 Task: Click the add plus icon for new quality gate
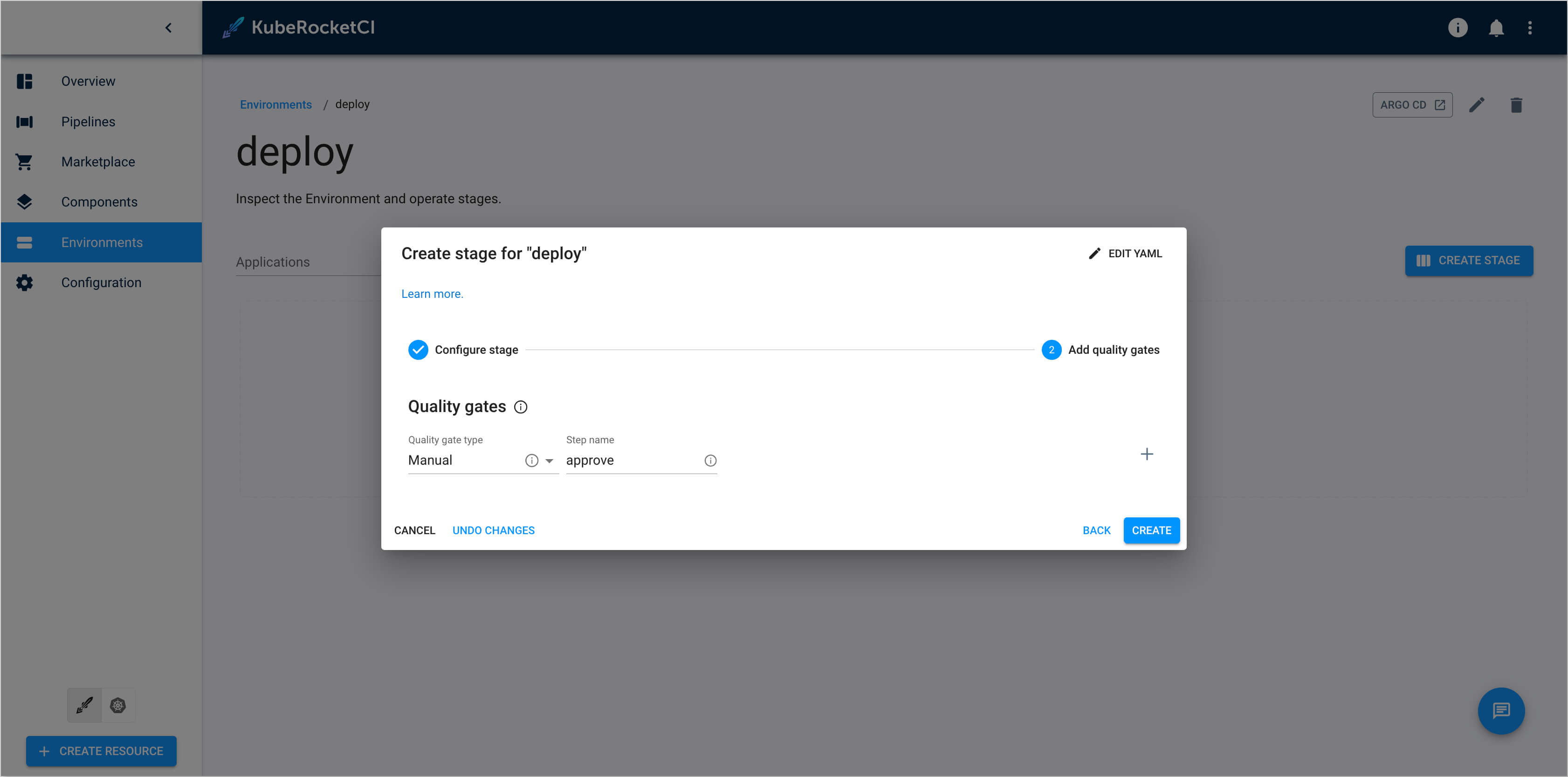tap(1147, 454)
